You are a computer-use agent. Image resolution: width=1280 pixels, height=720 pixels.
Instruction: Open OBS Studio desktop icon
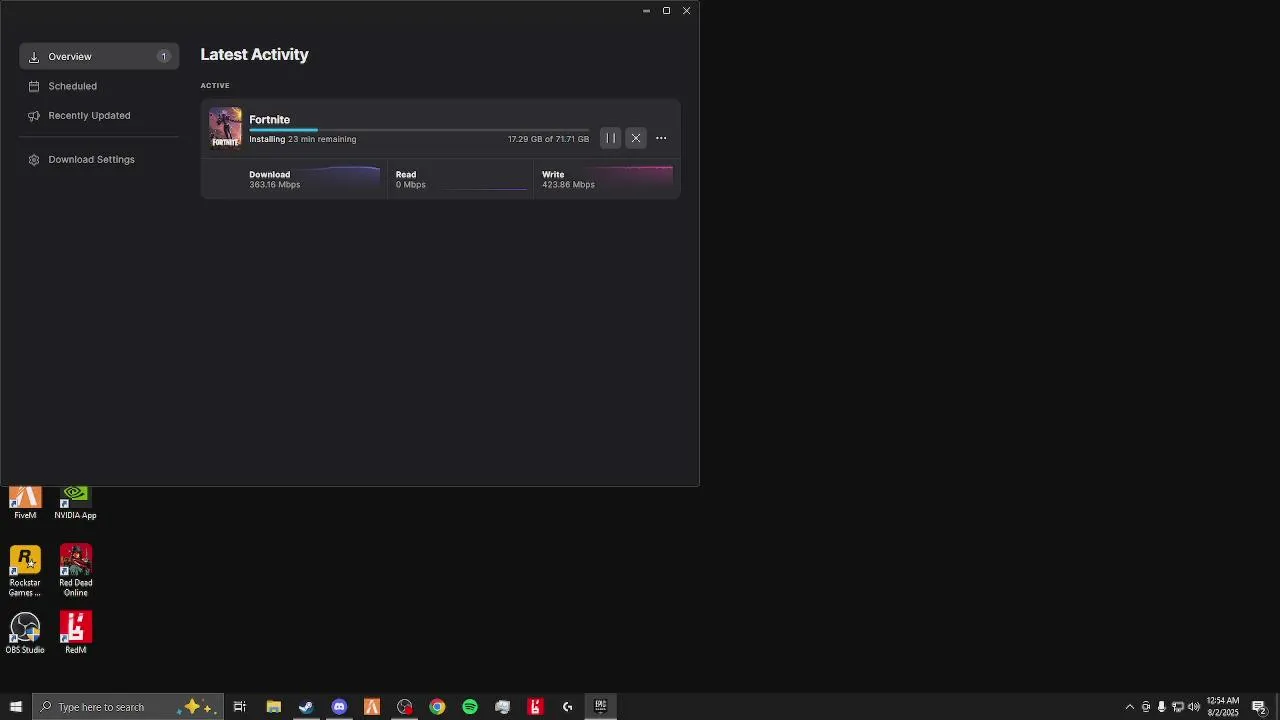25,633
